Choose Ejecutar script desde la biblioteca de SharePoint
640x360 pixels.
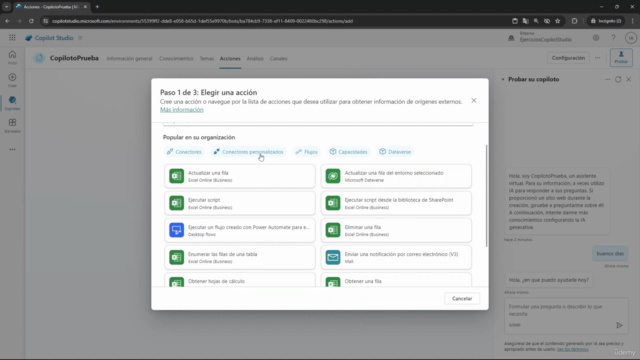[x=396, y=203]
